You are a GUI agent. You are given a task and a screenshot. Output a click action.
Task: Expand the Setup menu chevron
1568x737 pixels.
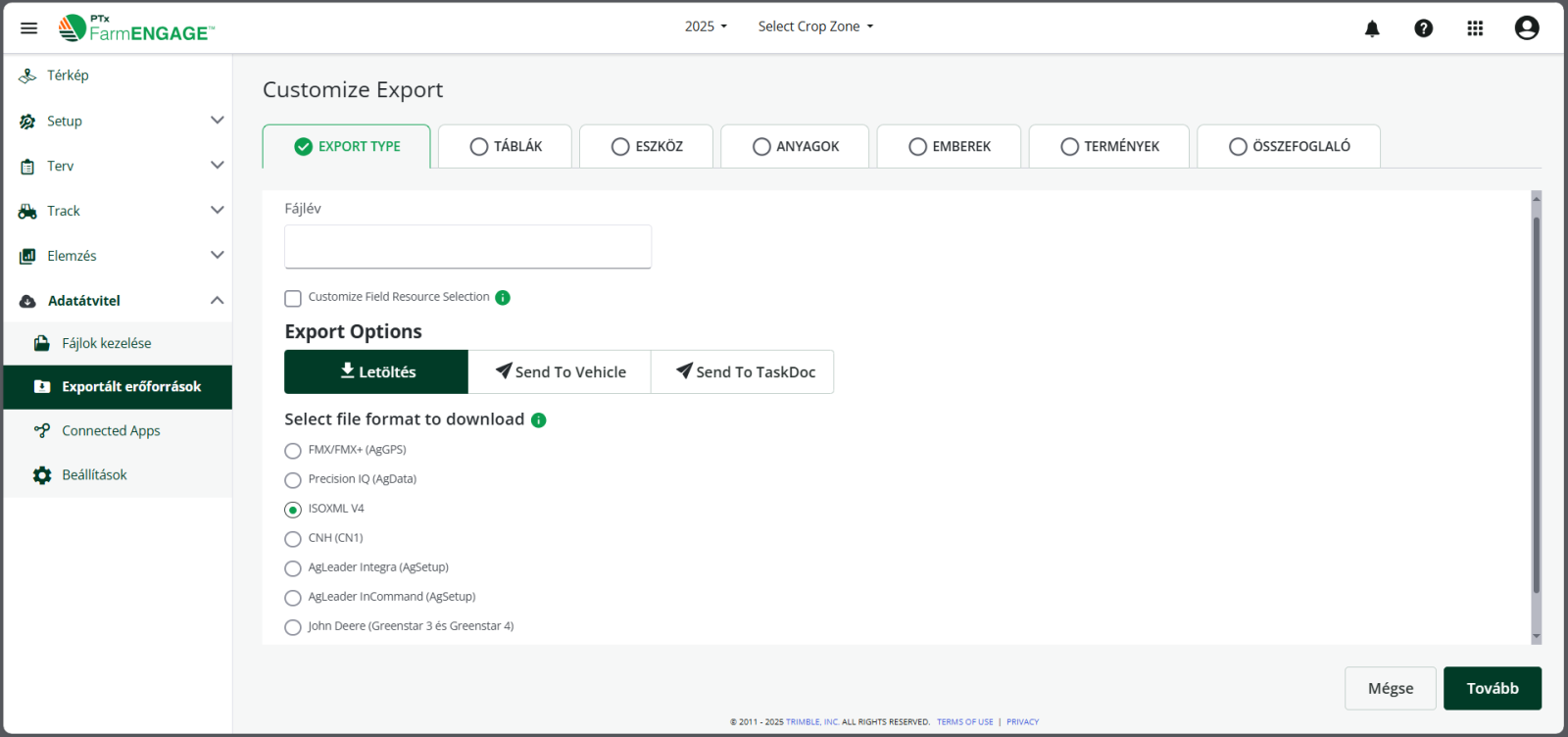point(218,121)
